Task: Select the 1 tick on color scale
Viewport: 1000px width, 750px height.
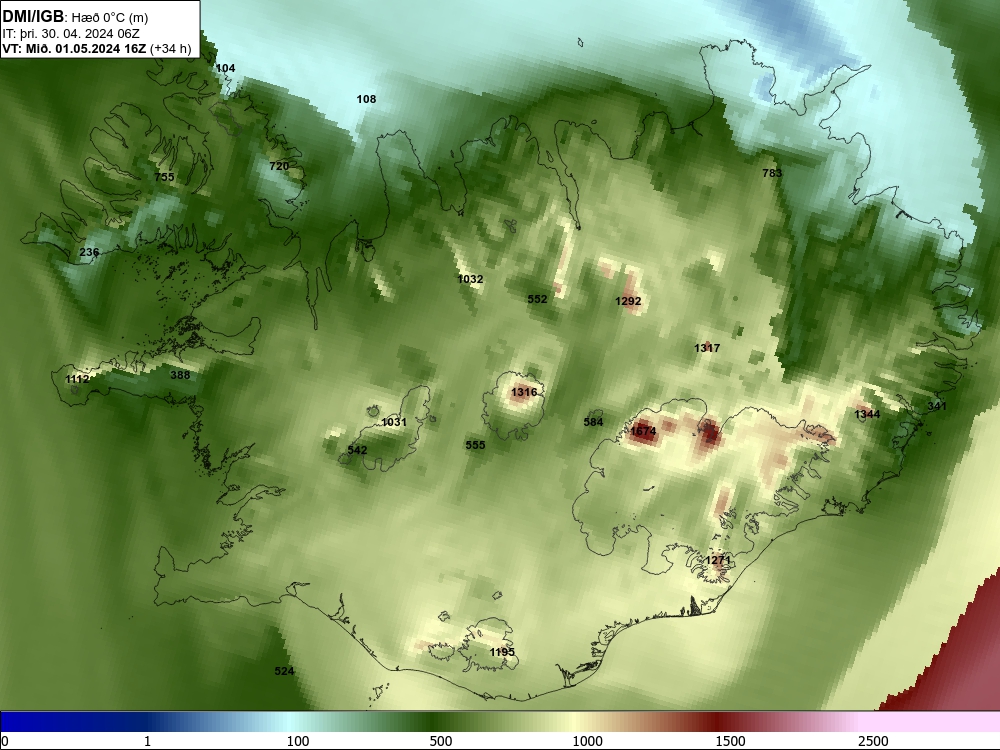Action: click(x=148, y=741)
